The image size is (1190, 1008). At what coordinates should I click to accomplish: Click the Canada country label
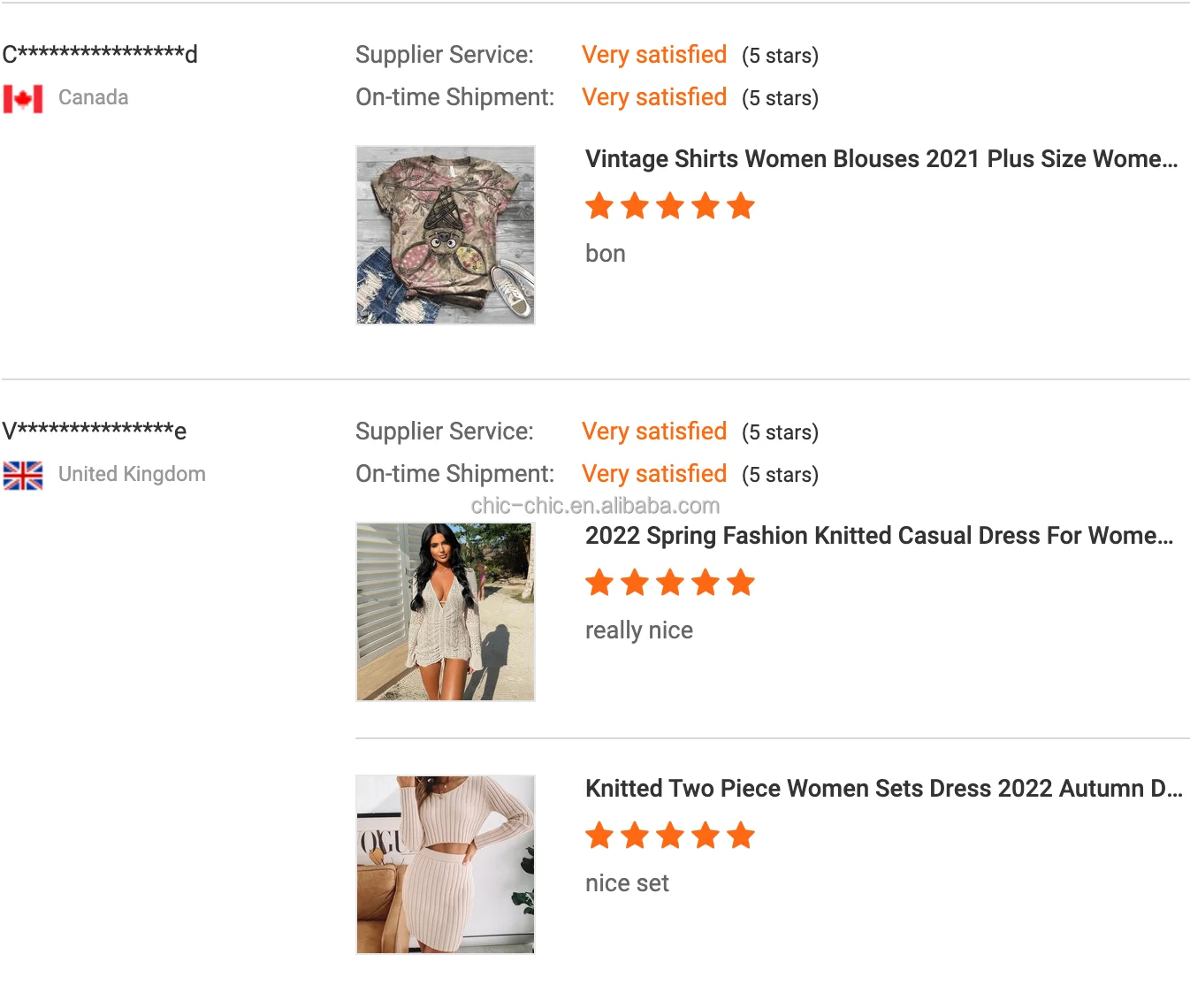click(93, 97)
